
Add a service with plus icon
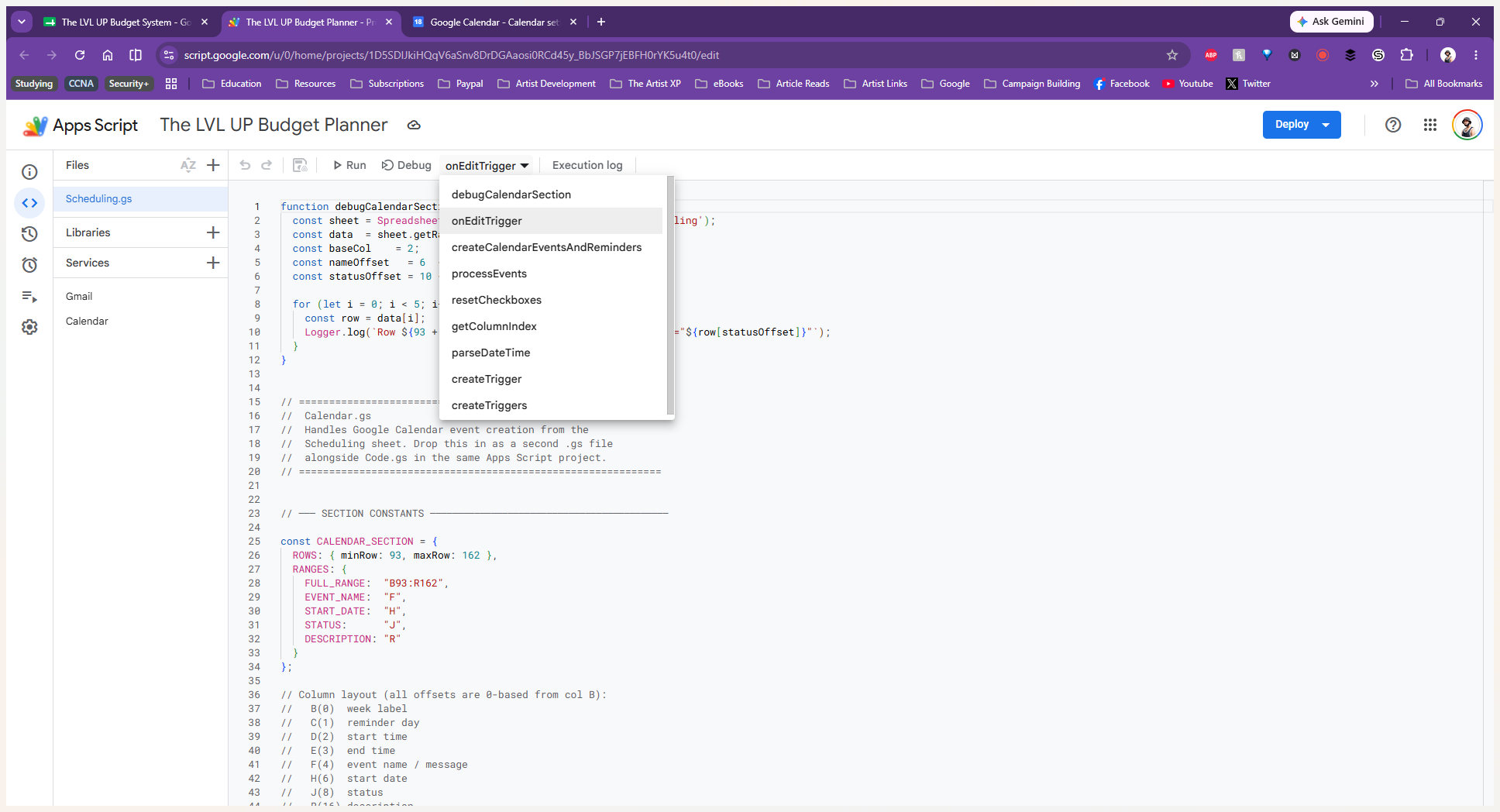click(214, 263)
